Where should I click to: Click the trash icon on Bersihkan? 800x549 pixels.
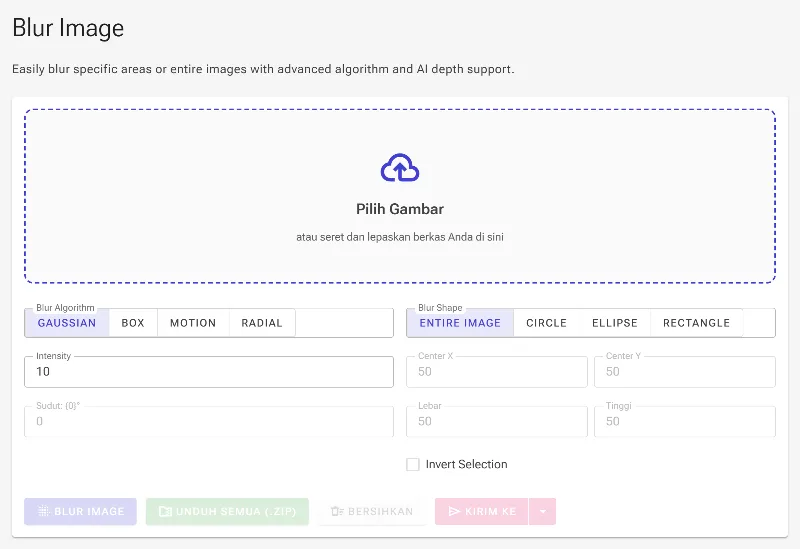click(337, 511)
